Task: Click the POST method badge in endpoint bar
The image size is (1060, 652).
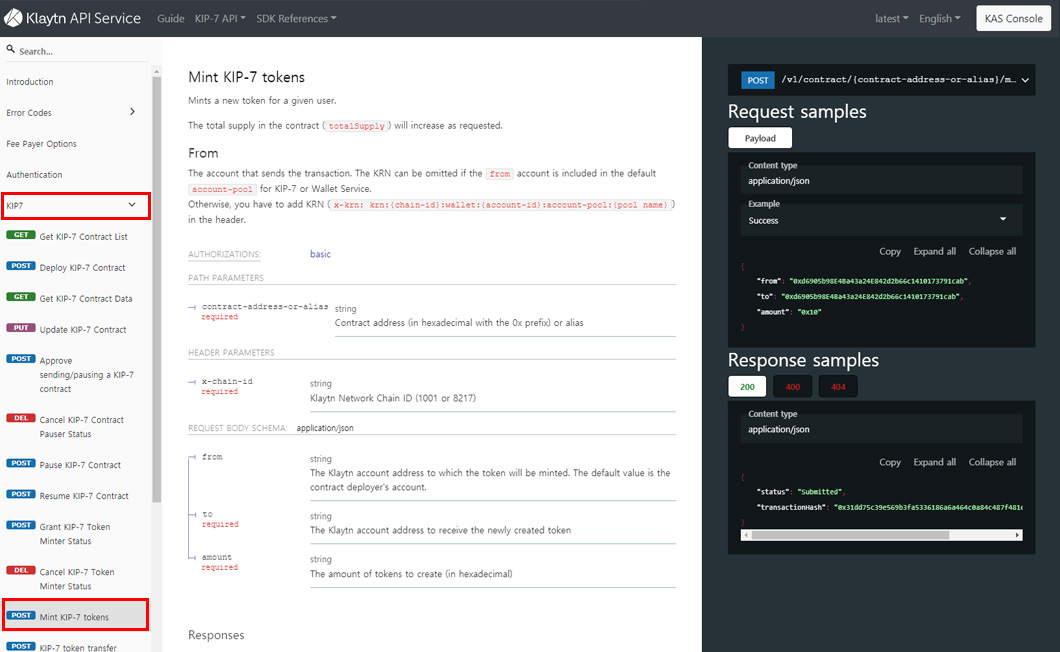Action: [758, 80]
